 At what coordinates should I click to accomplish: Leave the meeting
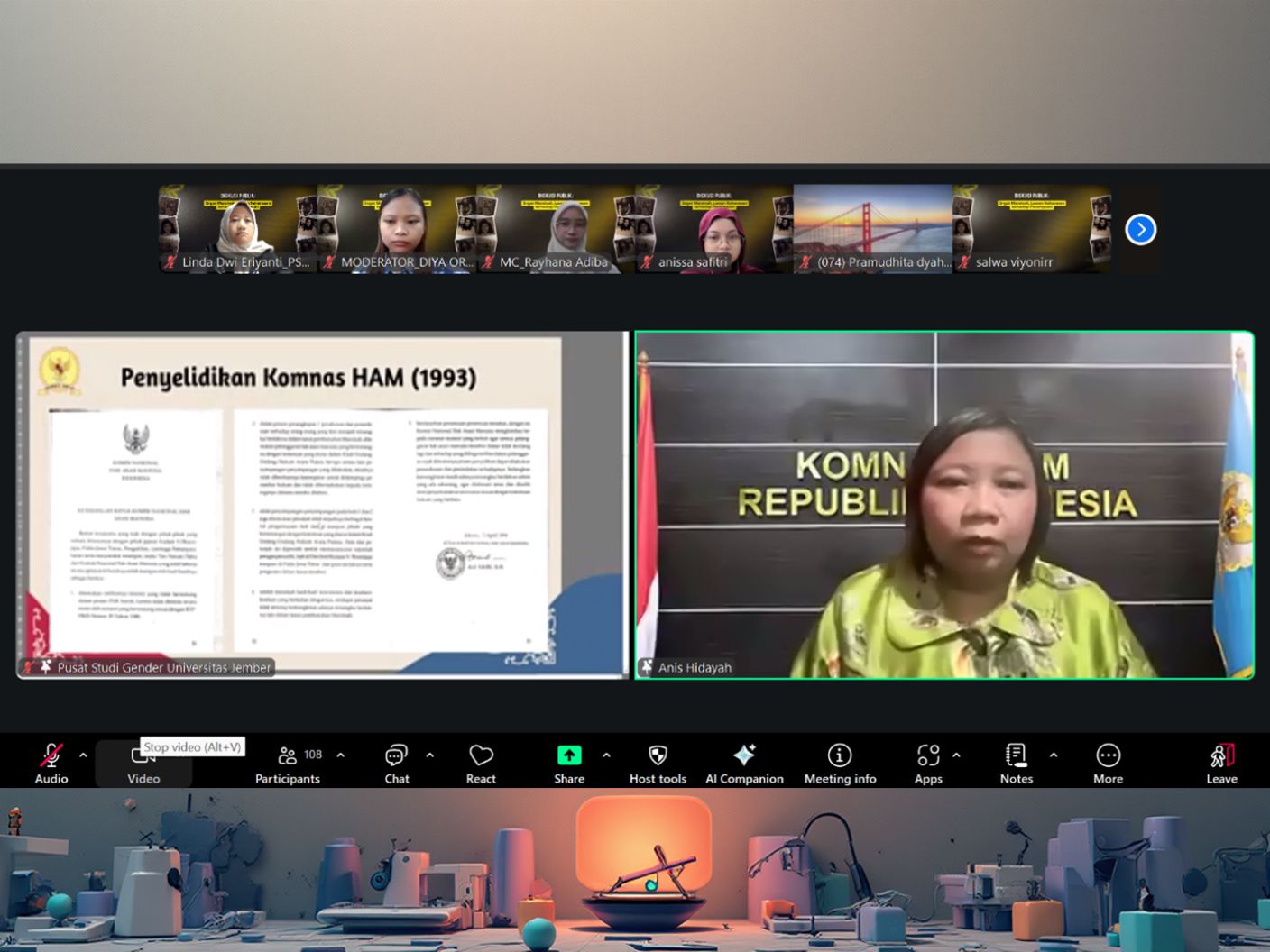pos(1221,763)
